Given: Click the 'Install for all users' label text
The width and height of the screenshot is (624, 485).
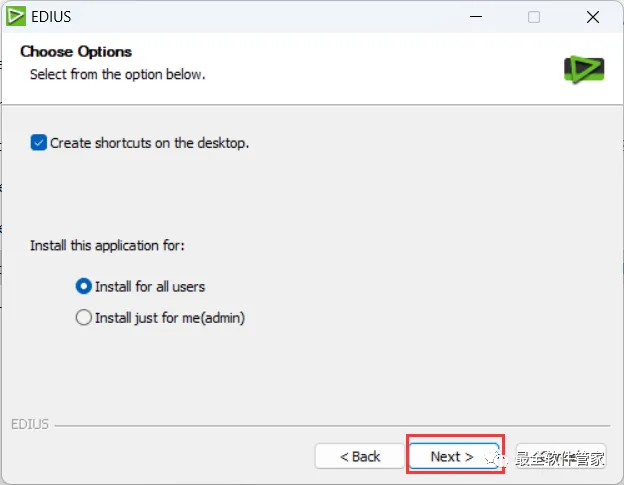Looking at the screenshot, I should (x=150, y=286).
